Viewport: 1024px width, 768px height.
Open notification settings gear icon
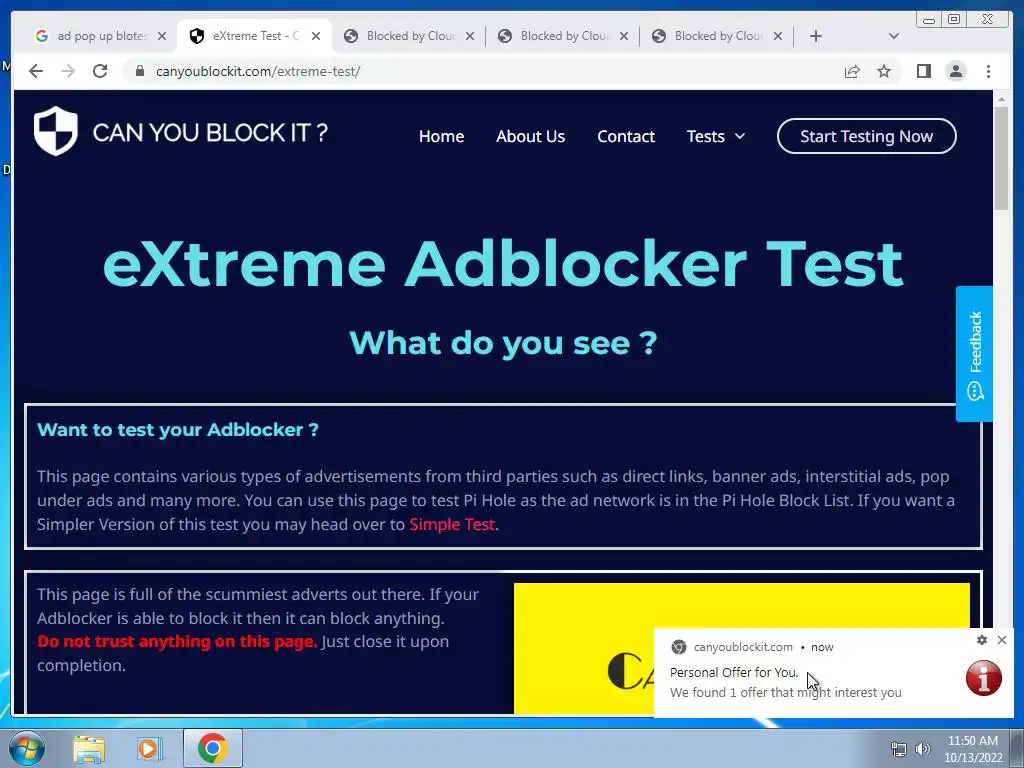(x=982, y=640)
